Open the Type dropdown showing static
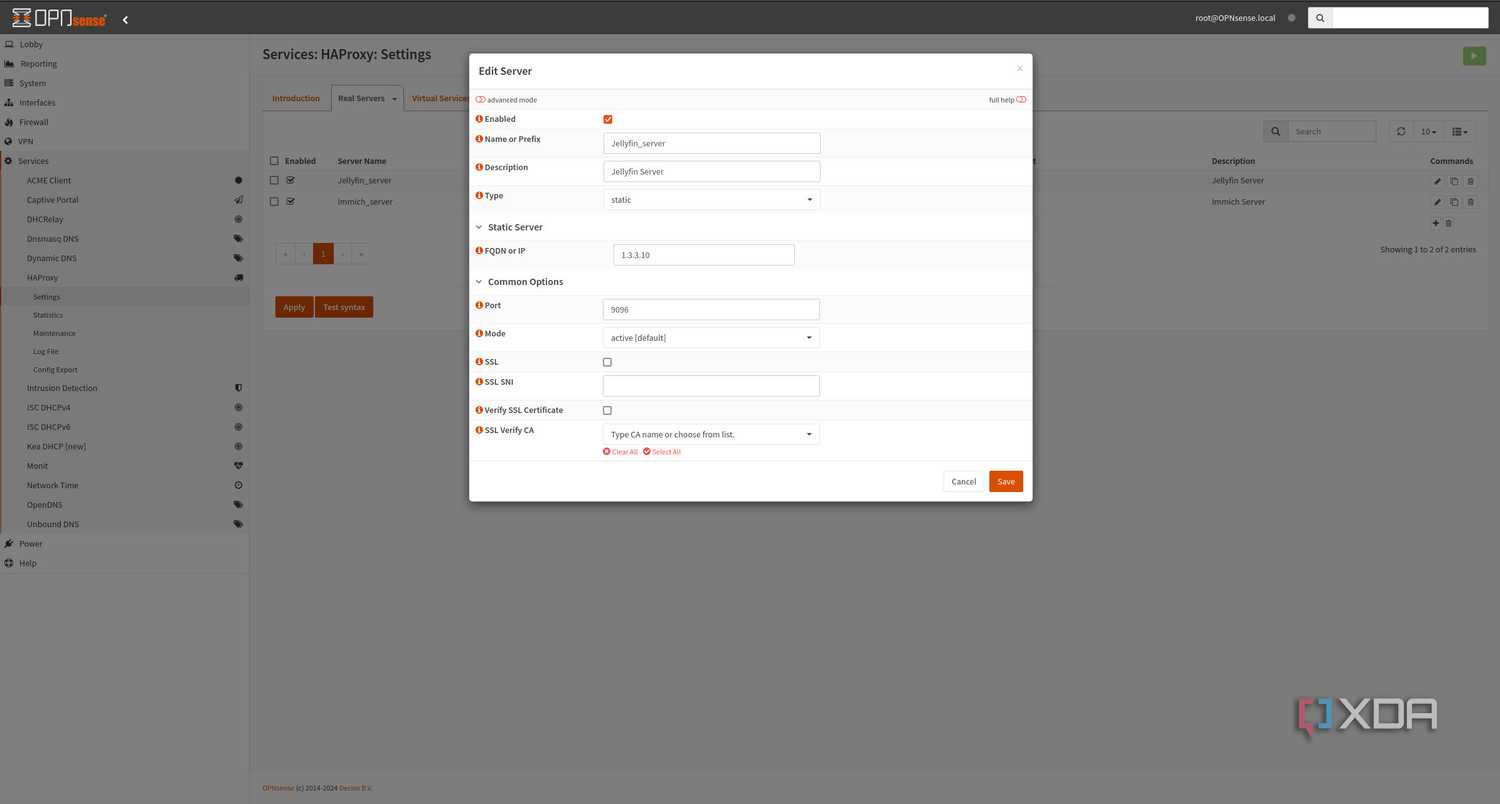Image resolution: width=1500 pixels, height=804 pixels. coord(711,200)
